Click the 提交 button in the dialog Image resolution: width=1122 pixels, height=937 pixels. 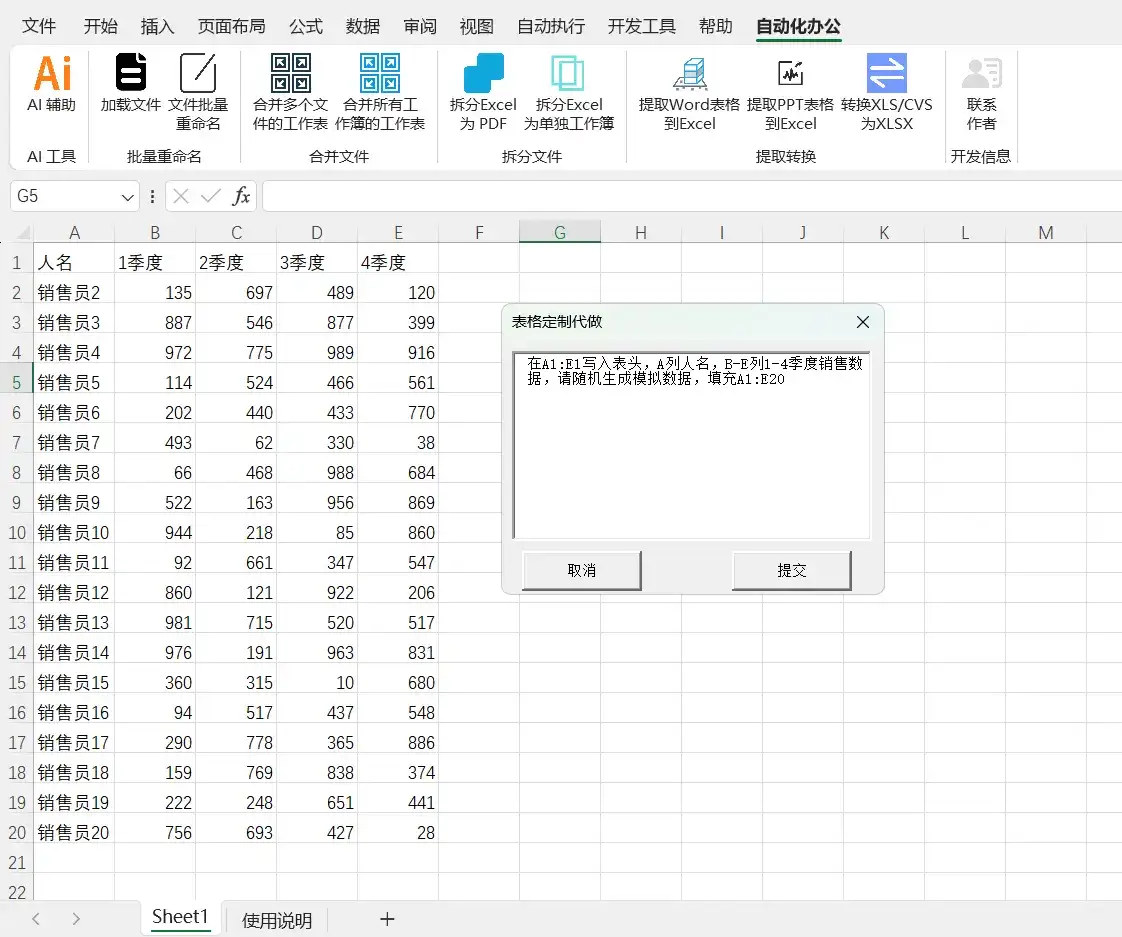(x=791, y=570)
